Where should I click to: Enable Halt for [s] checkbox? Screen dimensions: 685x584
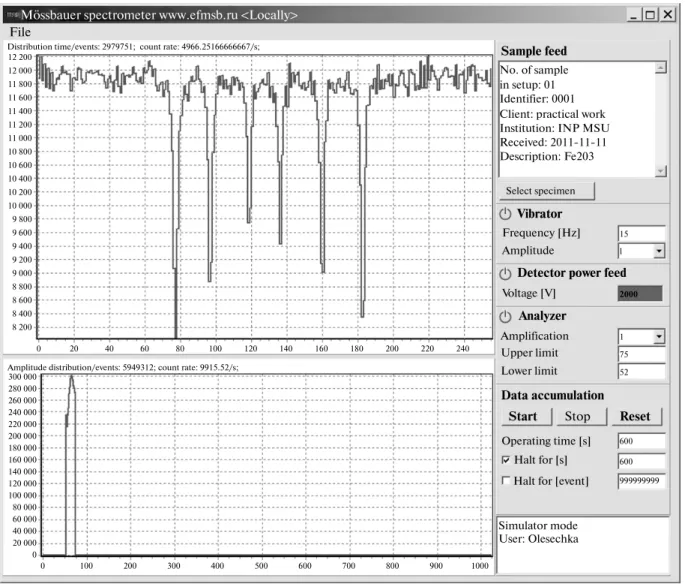506,460
